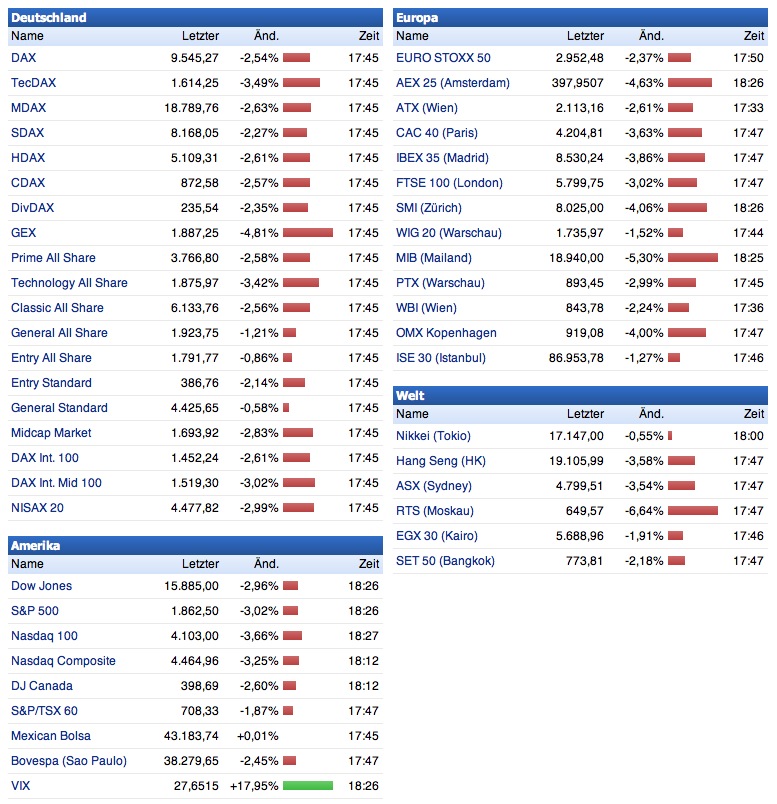Open General Standard index
The height and width of the screenshot is (804, 777).
(x=59, y=408)
